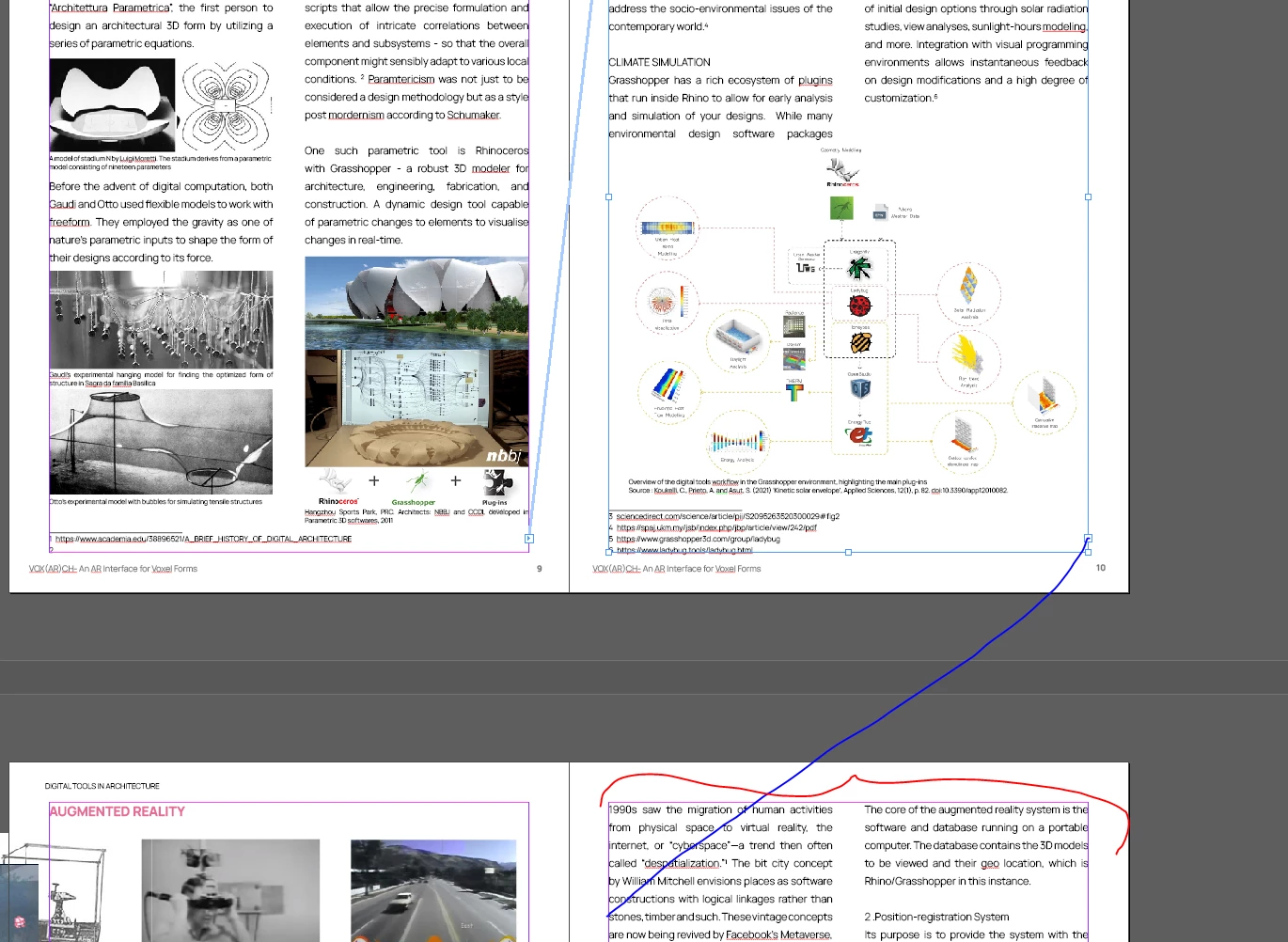Open the spaj.ukm.my footnote link
The height and width of the screenshot is (942, 1288).
[716, 527]
